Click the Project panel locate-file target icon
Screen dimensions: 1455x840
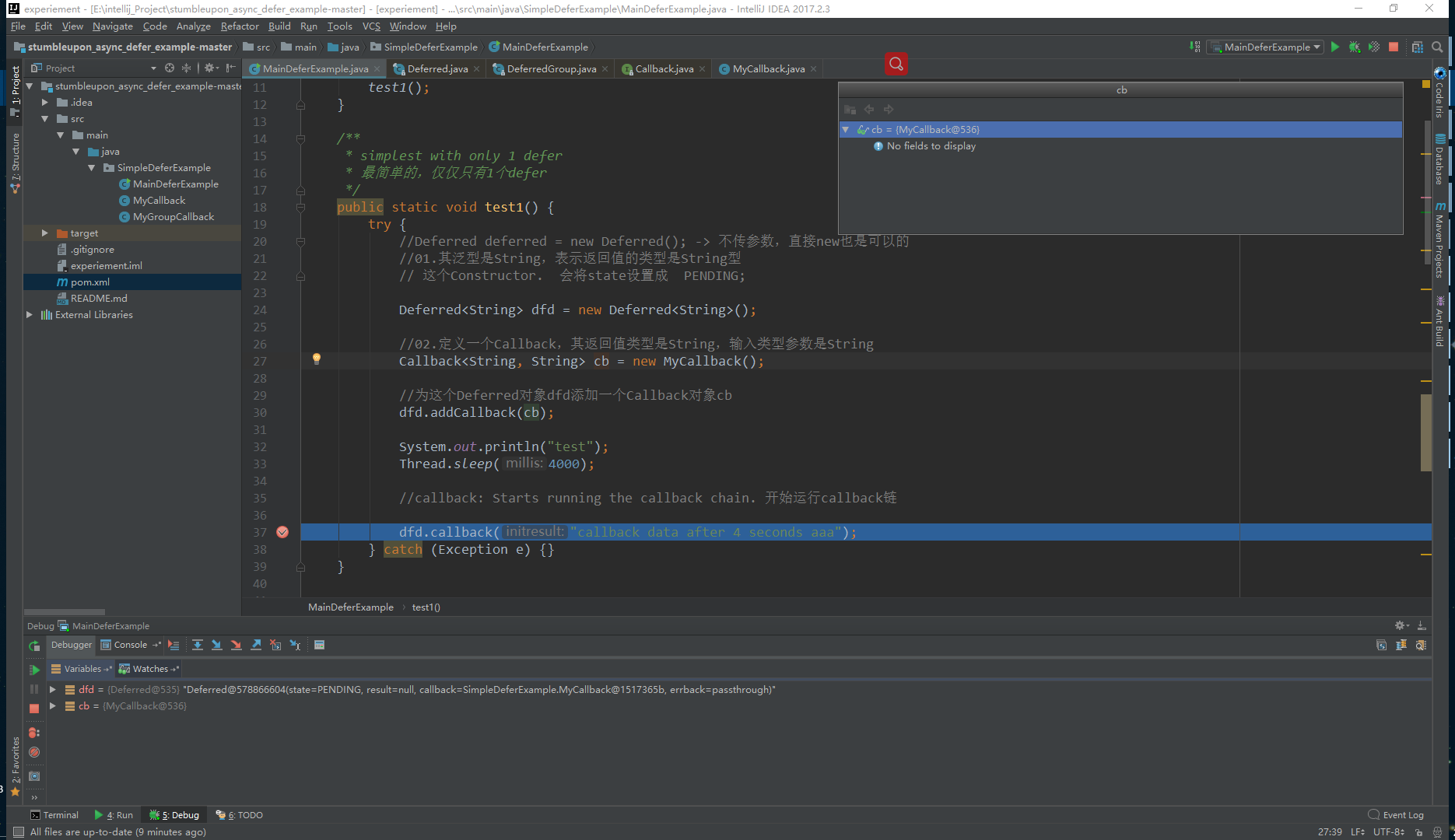coord(170,68)
